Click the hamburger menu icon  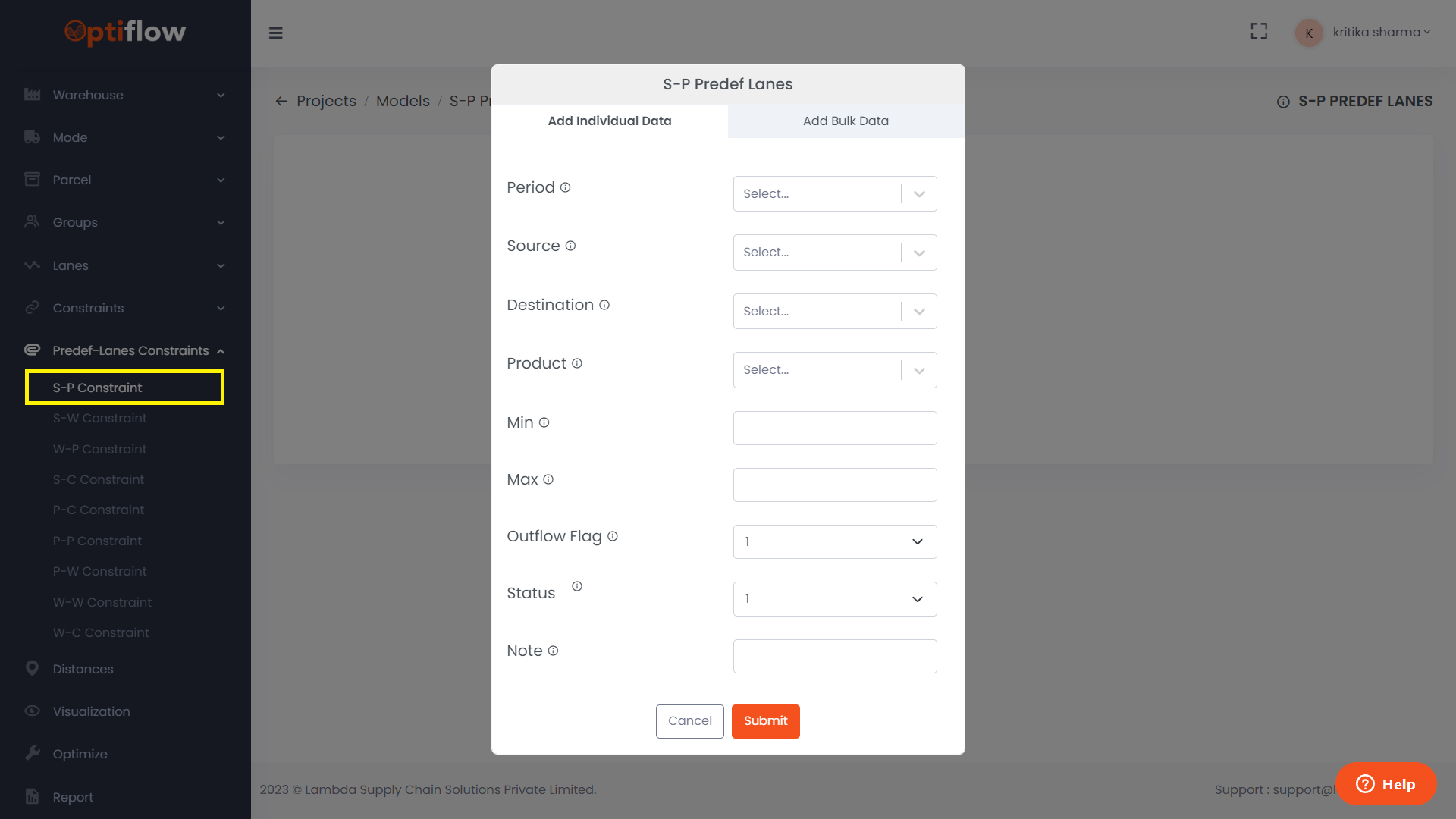click(x=275, y=33)
